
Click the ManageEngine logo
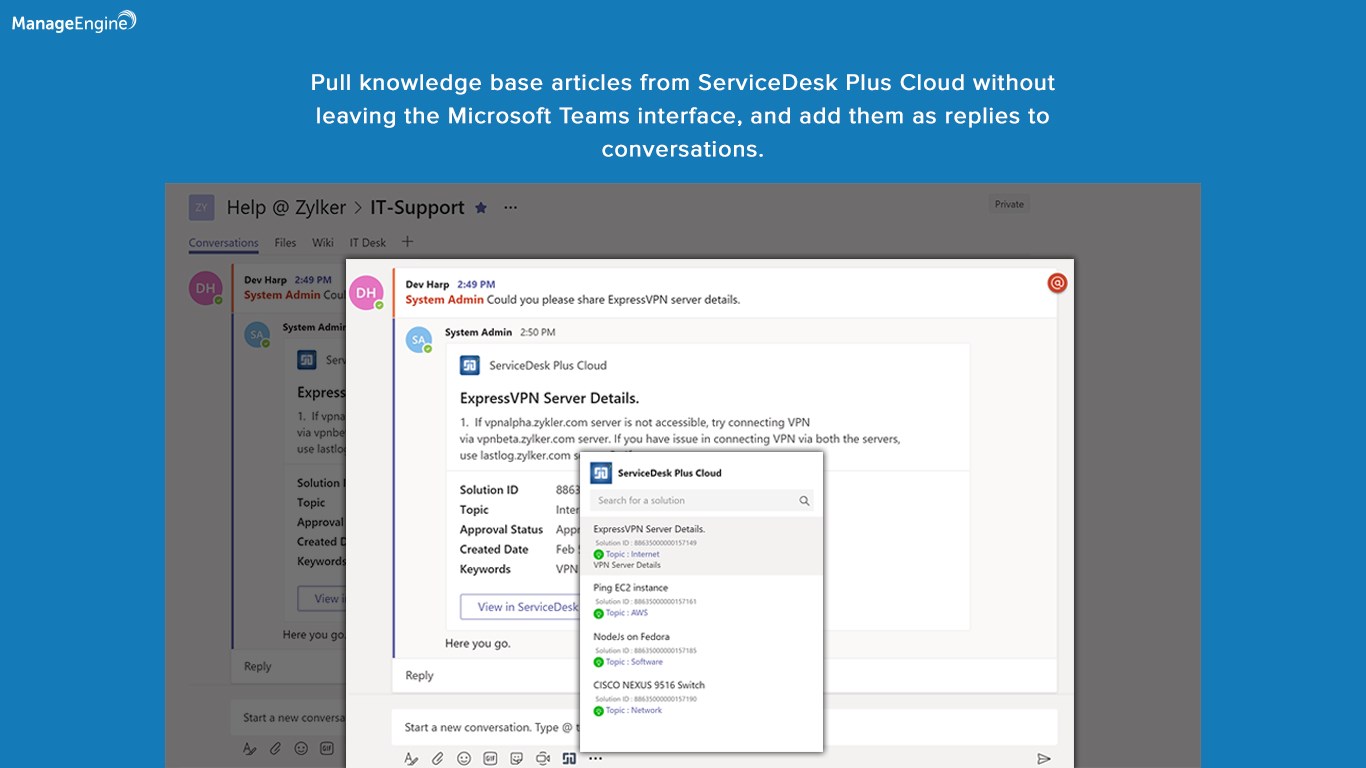coord(74,21)
